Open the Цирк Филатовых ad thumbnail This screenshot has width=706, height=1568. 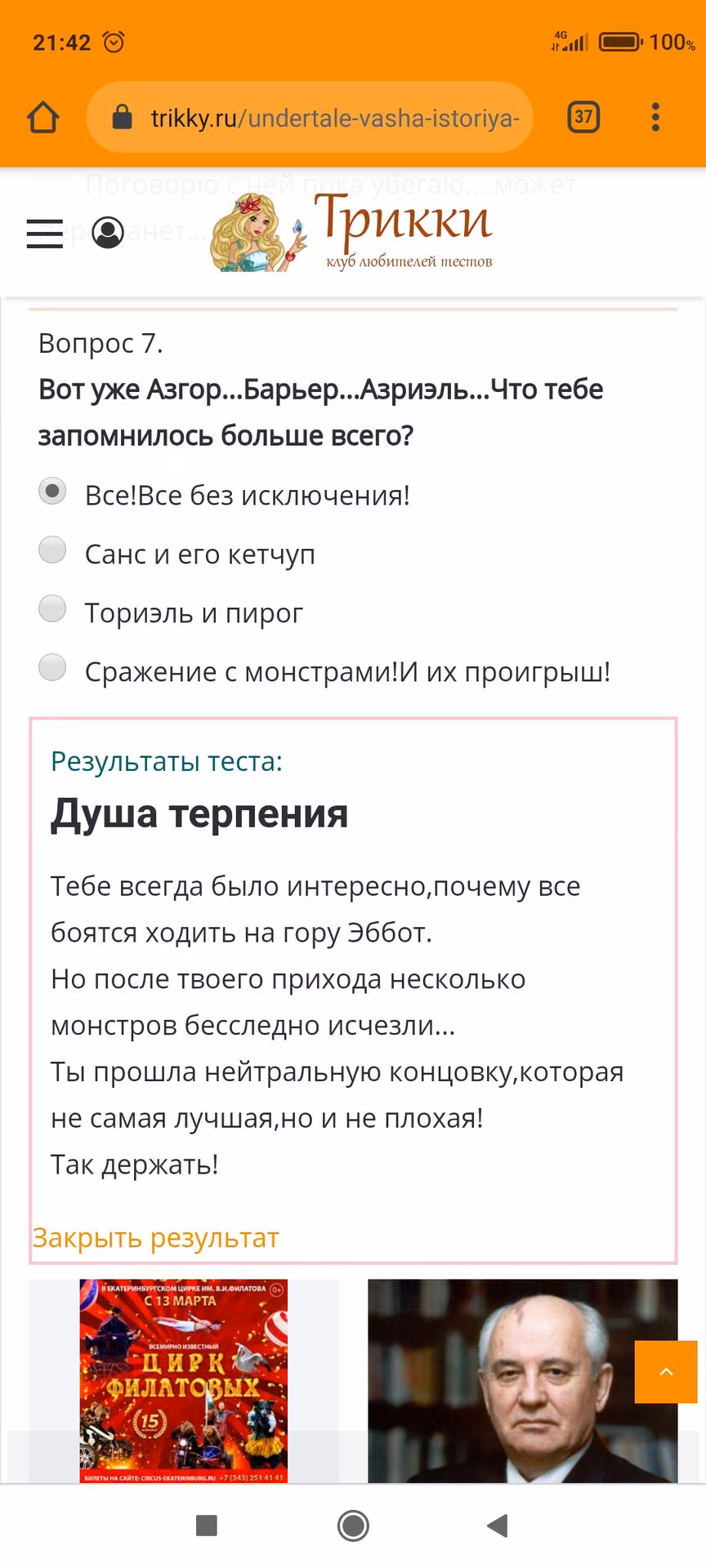[x=184, y=1380]
